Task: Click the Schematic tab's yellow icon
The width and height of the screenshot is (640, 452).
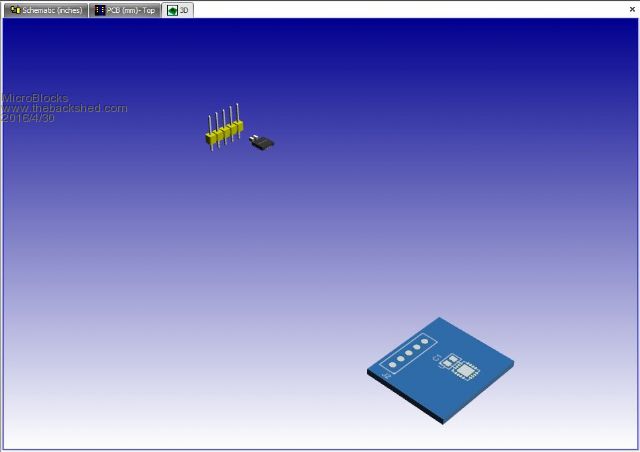Action: 15,9
